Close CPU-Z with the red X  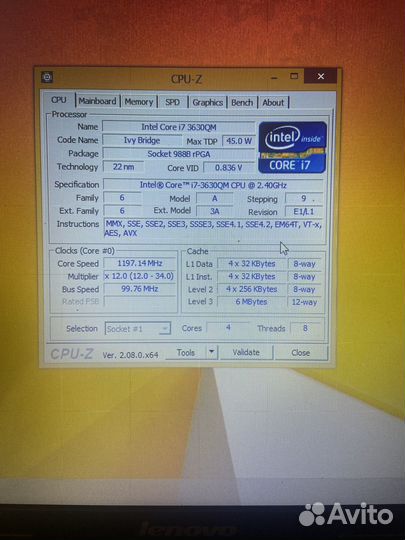tap(321, 76)
